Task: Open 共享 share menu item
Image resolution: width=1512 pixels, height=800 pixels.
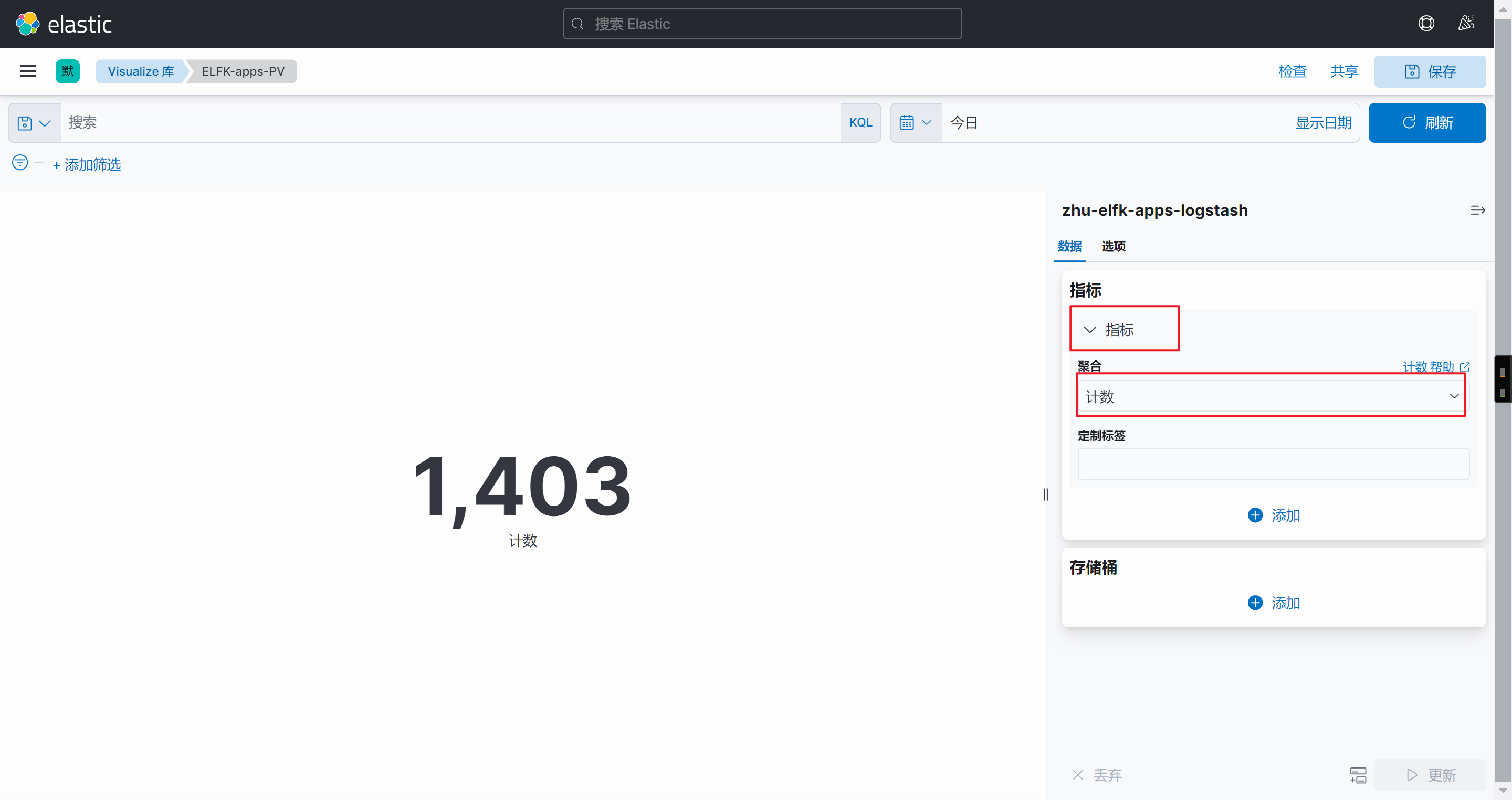Action: (x=1344, y=71)
